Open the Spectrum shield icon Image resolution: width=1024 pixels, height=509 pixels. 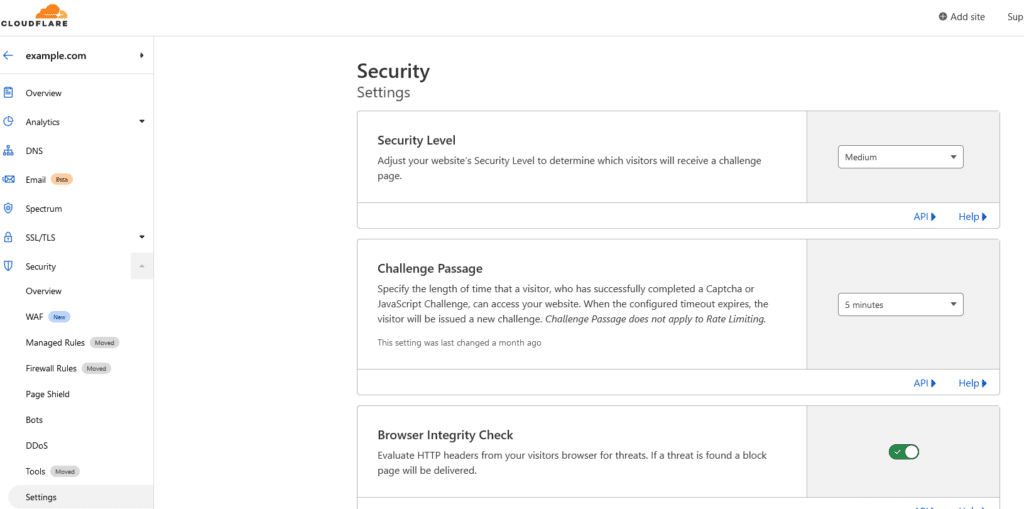[x=8, y=208]
